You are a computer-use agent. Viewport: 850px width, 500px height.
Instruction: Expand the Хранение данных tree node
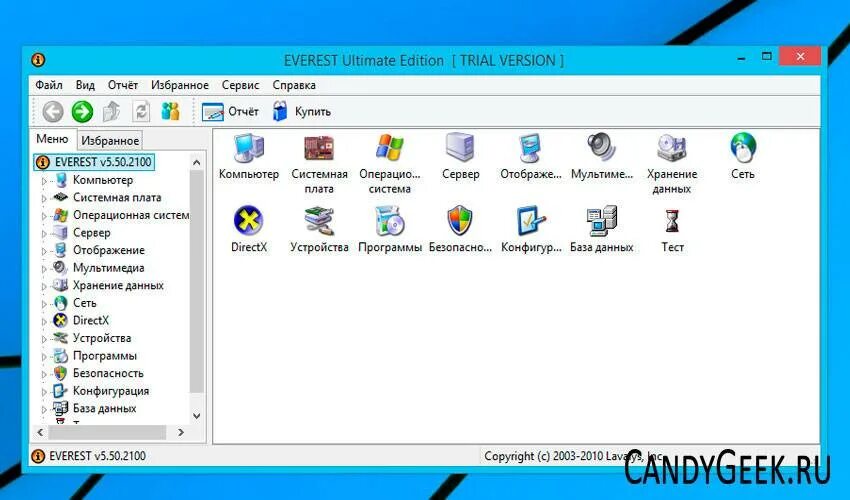pyautogui.click(x=44, y=286)
